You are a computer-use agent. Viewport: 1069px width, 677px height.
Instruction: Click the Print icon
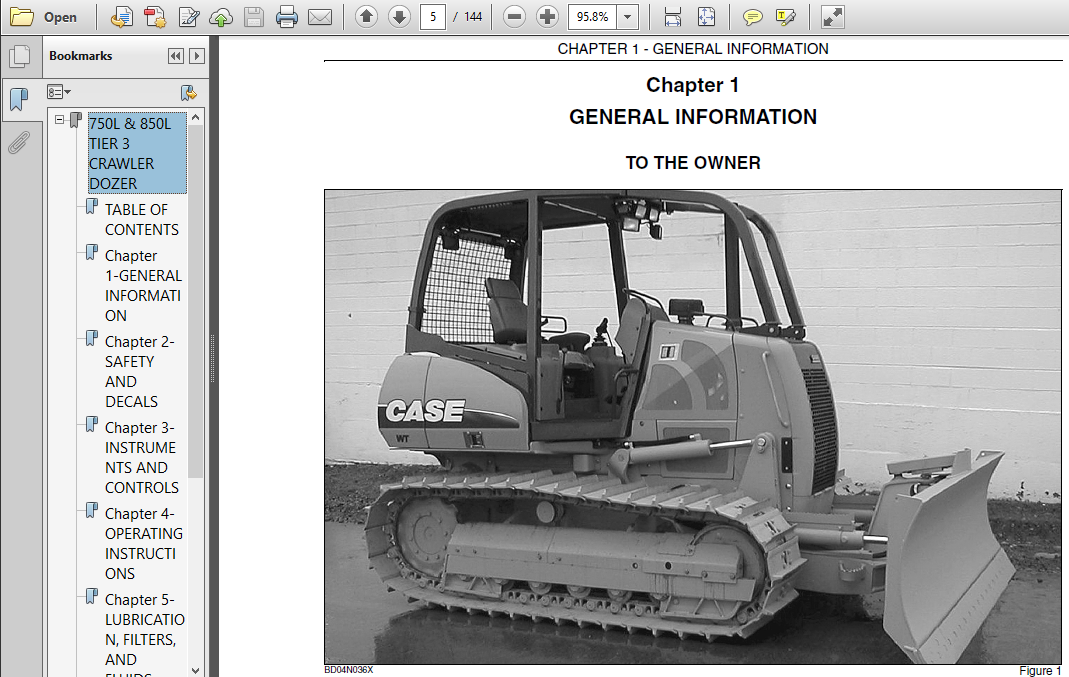[286, 17]
